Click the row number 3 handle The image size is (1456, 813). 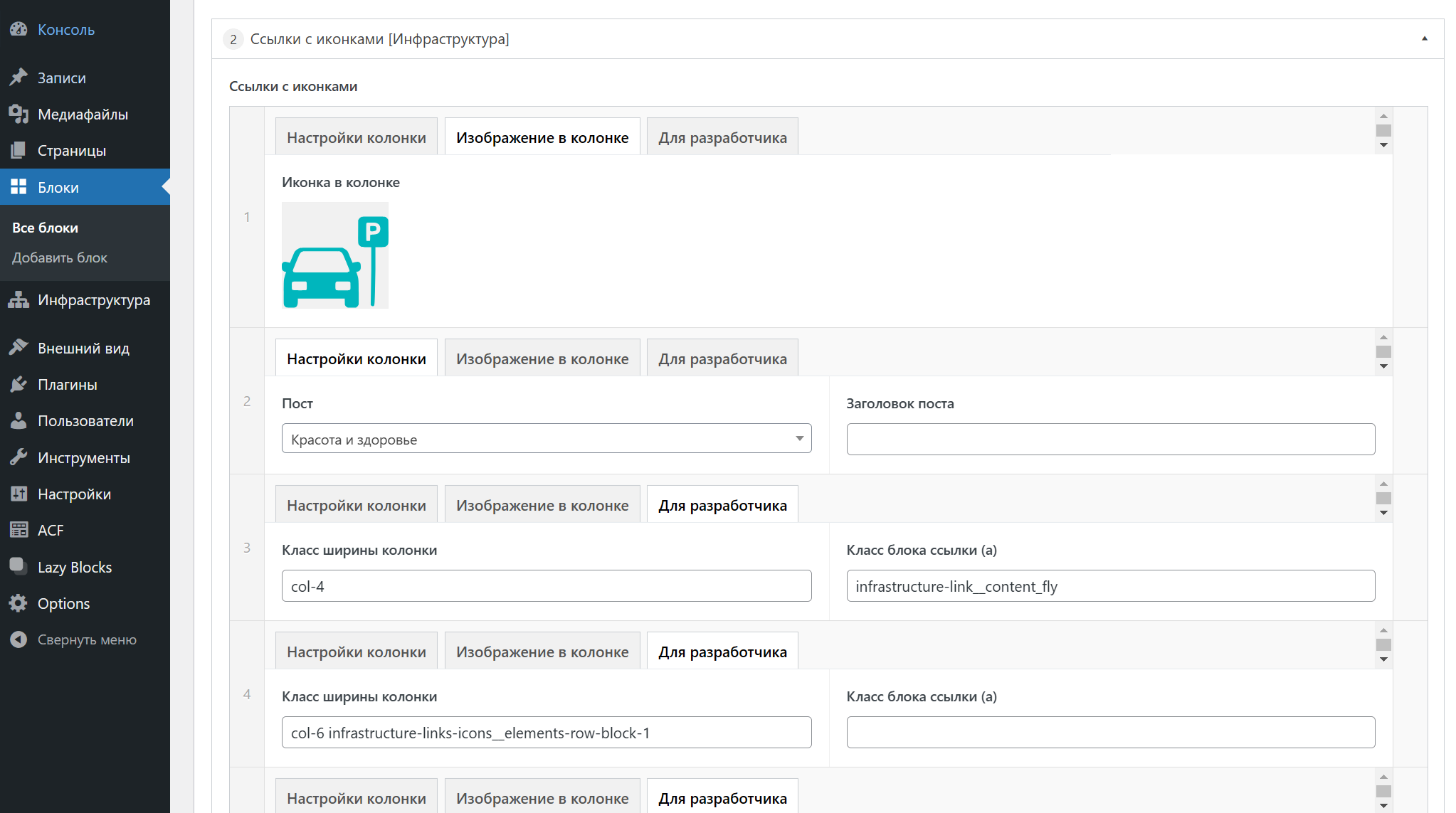pyautogui.click(x=247, y=548)
